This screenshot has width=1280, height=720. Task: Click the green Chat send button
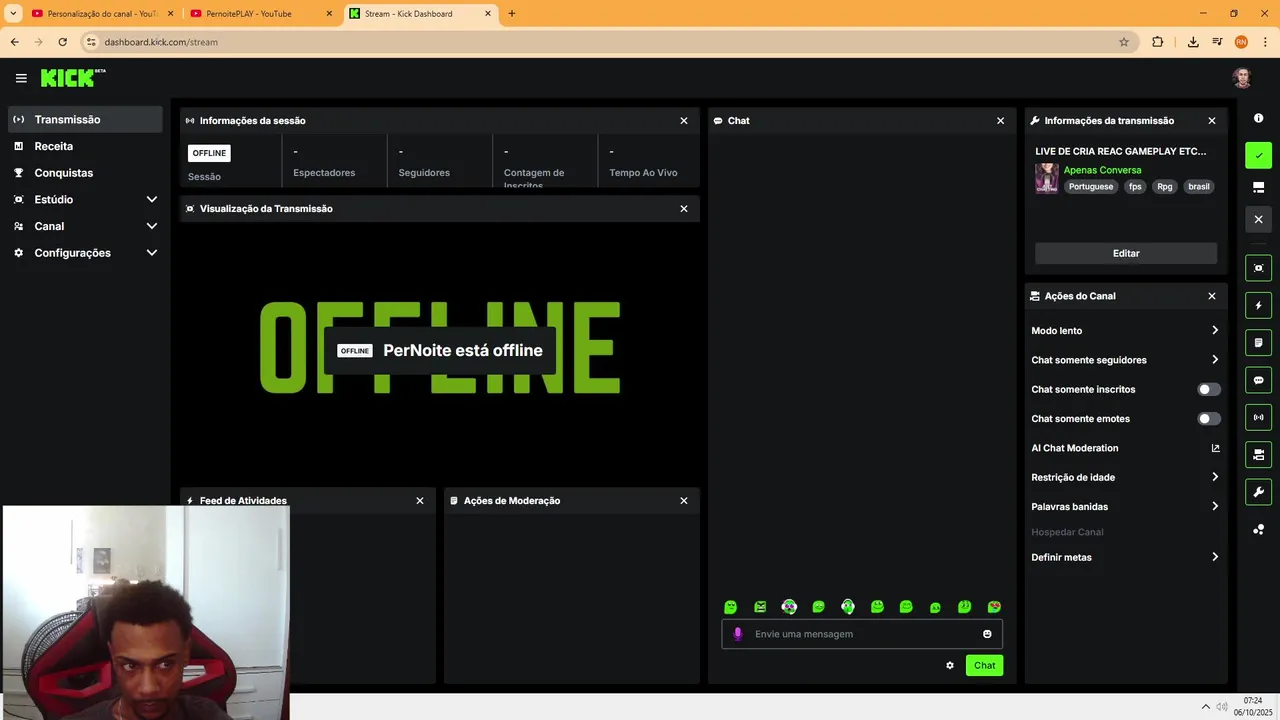click(x=985, y=665)
